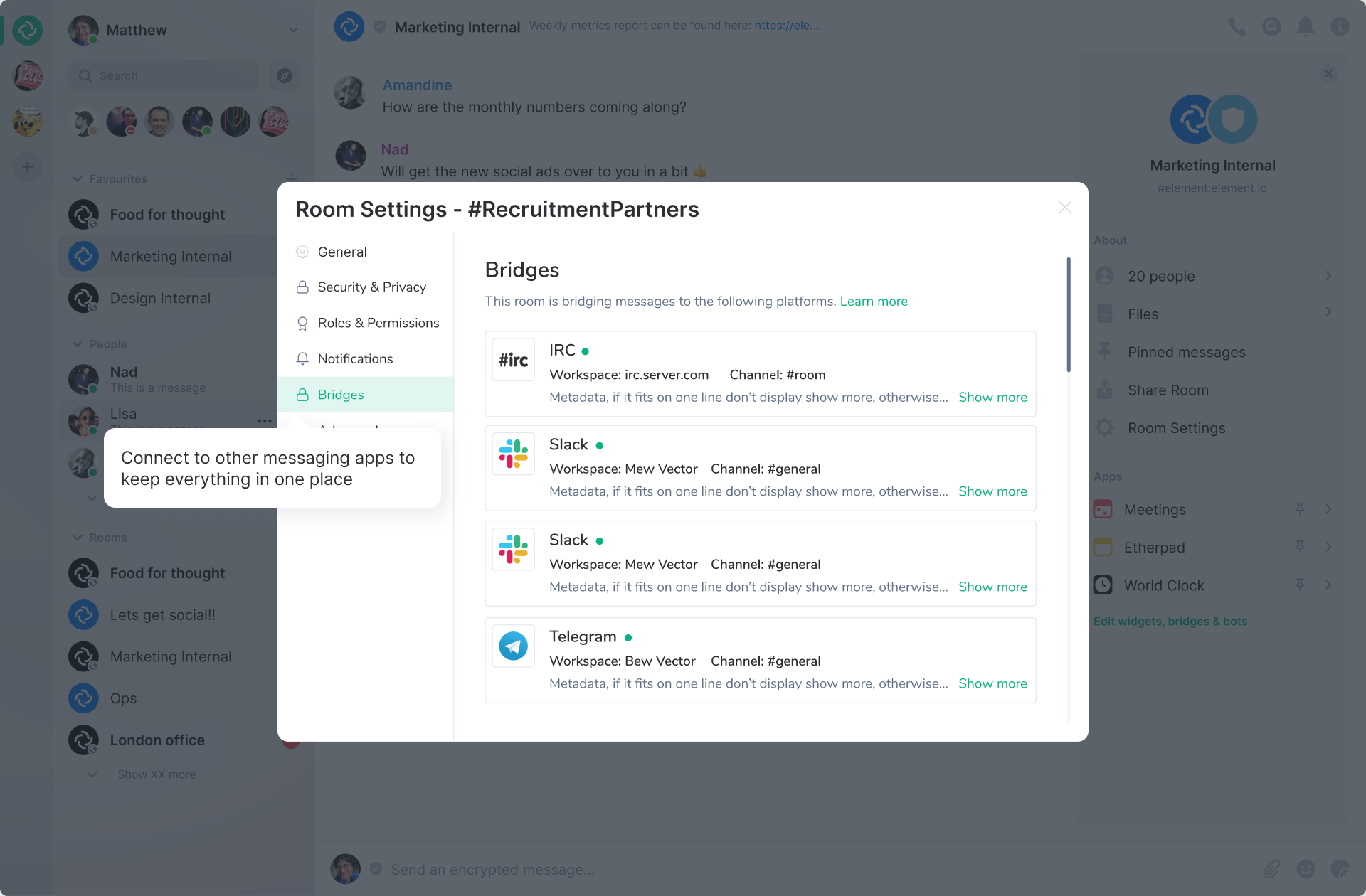Click the explore rooms compass icon
1366x896 pixels.
tap(285, 75)
